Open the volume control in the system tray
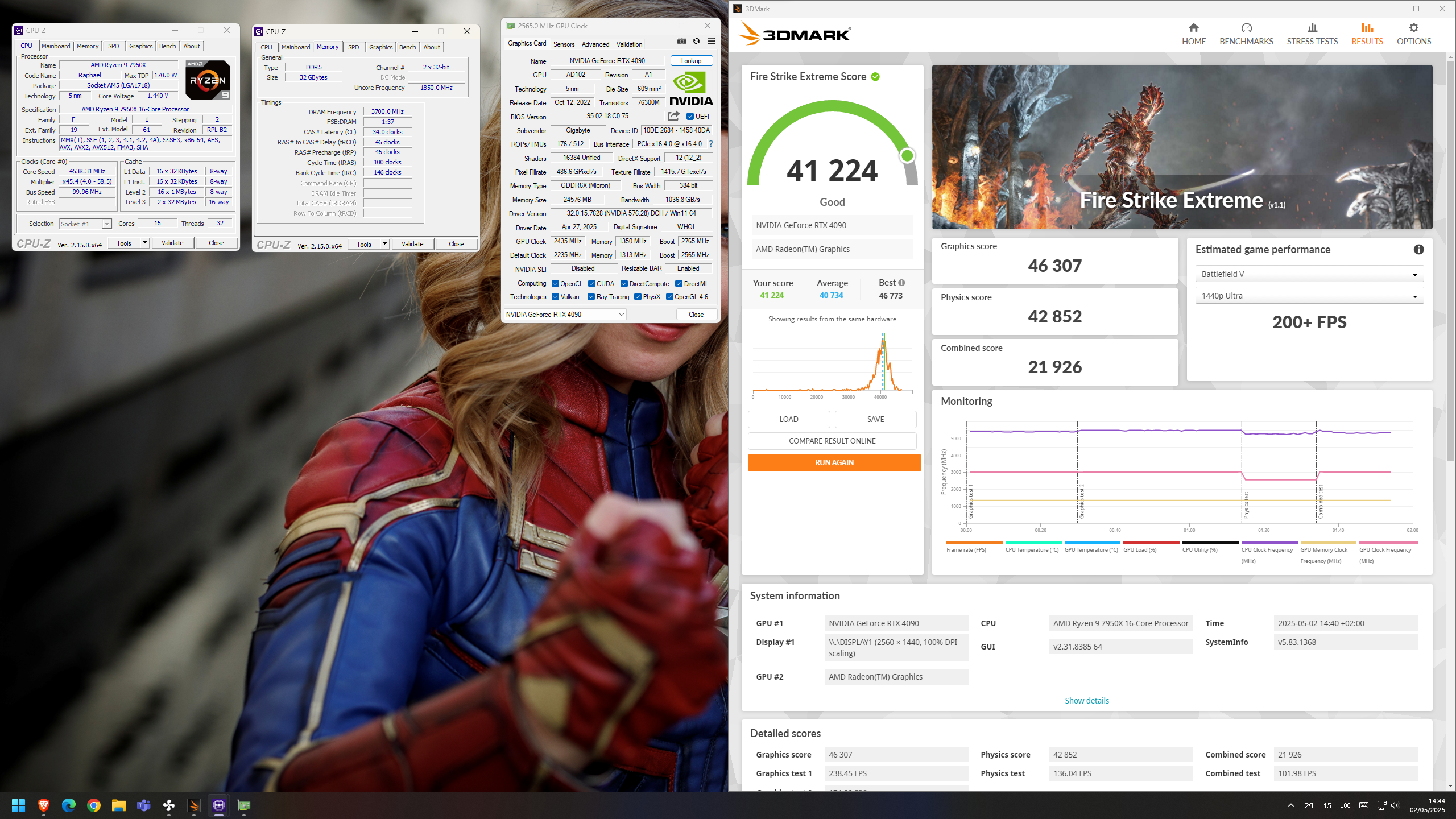This screenshot has width=1456, height=819. click(1395, 805)
